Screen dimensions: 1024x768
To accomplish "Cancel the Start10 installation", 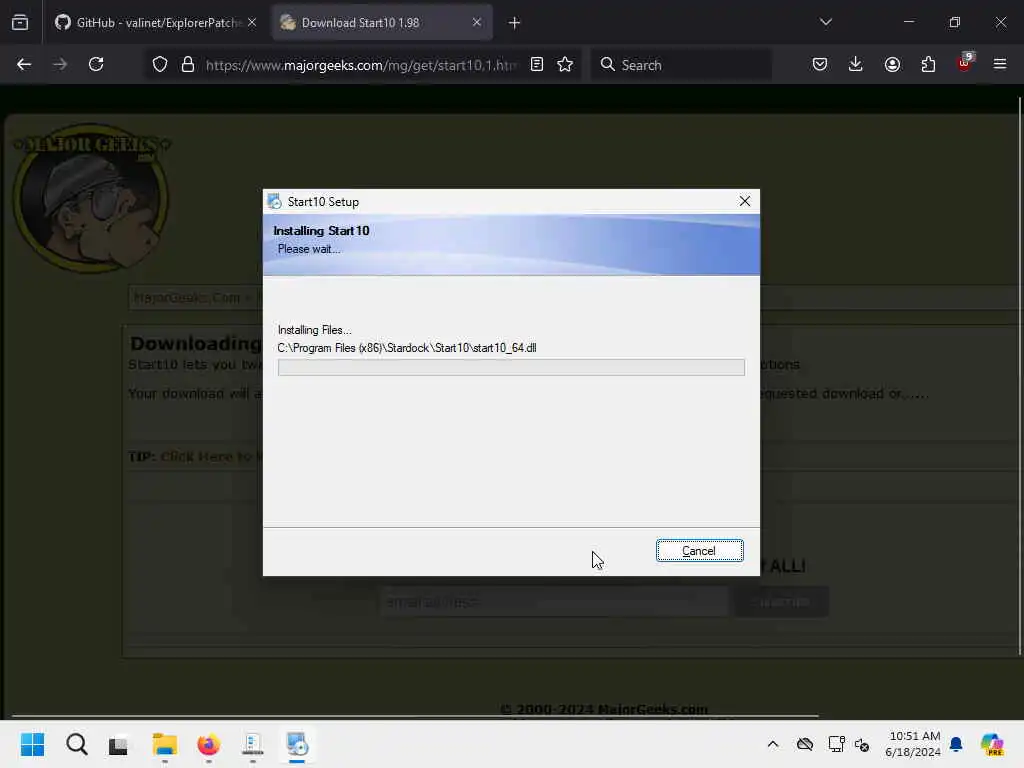I will (x=699, y=551).
